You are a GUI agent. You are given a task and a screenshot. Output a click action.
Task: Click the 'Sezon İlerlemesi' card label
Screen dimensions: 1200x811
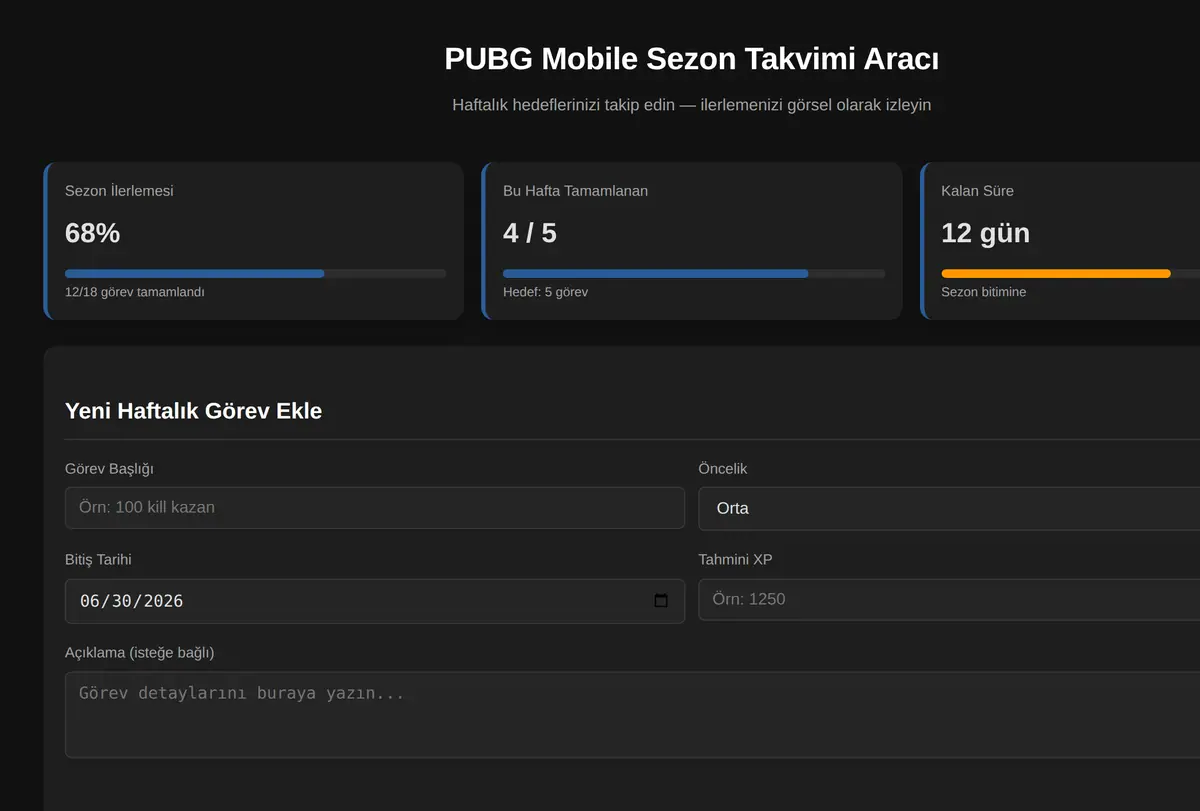tap(119, 191)
